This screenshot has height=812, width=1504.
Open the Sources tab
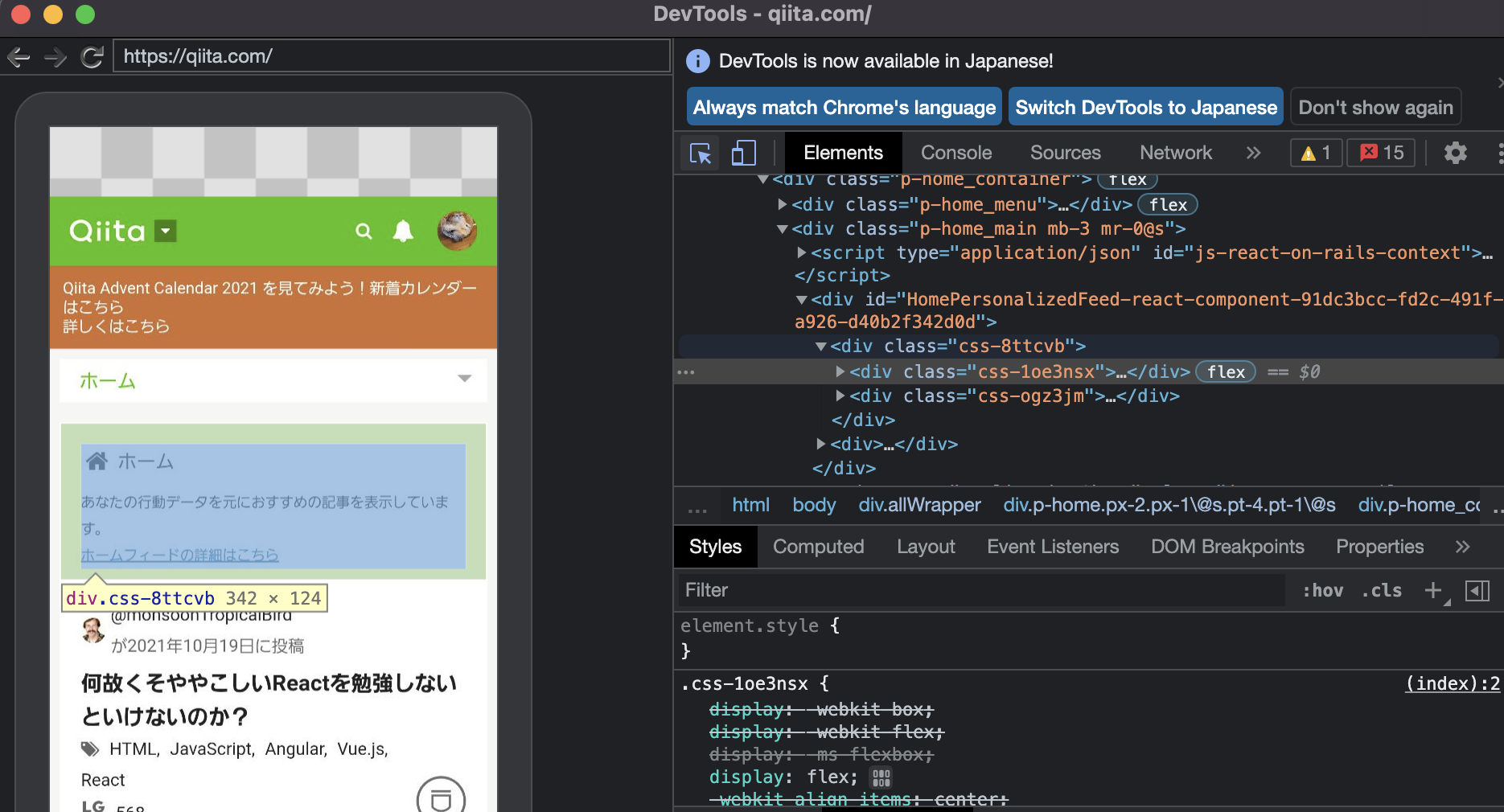pos(1066,153)
